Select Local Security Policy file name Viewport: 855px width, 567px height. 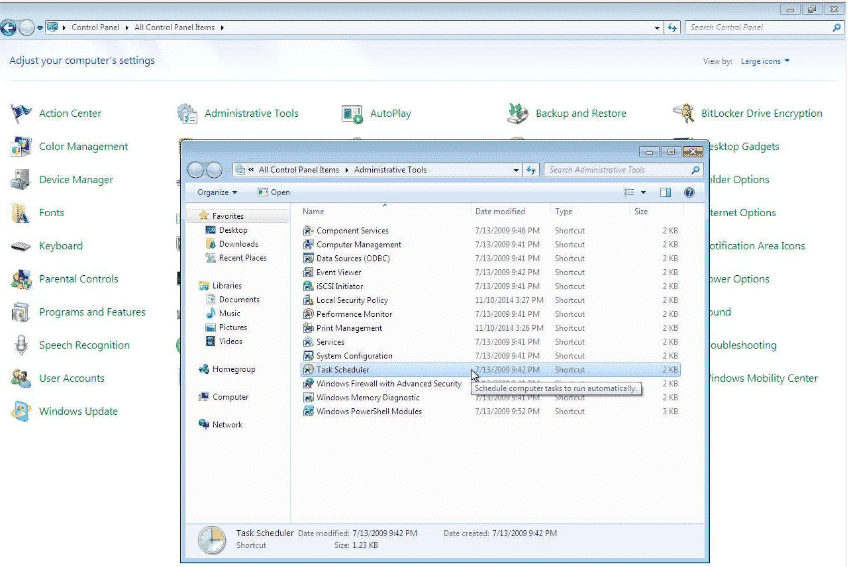coord(352,300)
